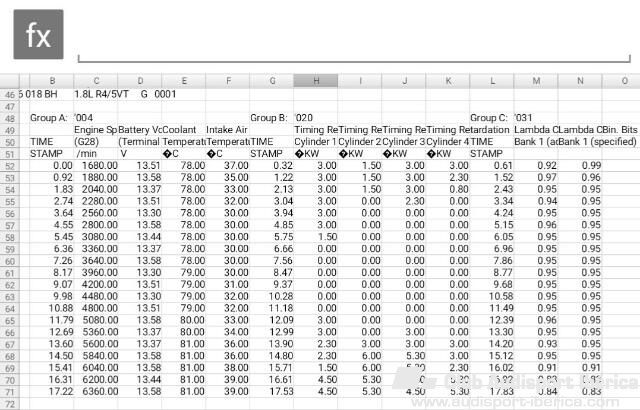Click the 'Cylinder 1' cell
The width and height of the screenshot is (640, 410).
pos(315,142)
